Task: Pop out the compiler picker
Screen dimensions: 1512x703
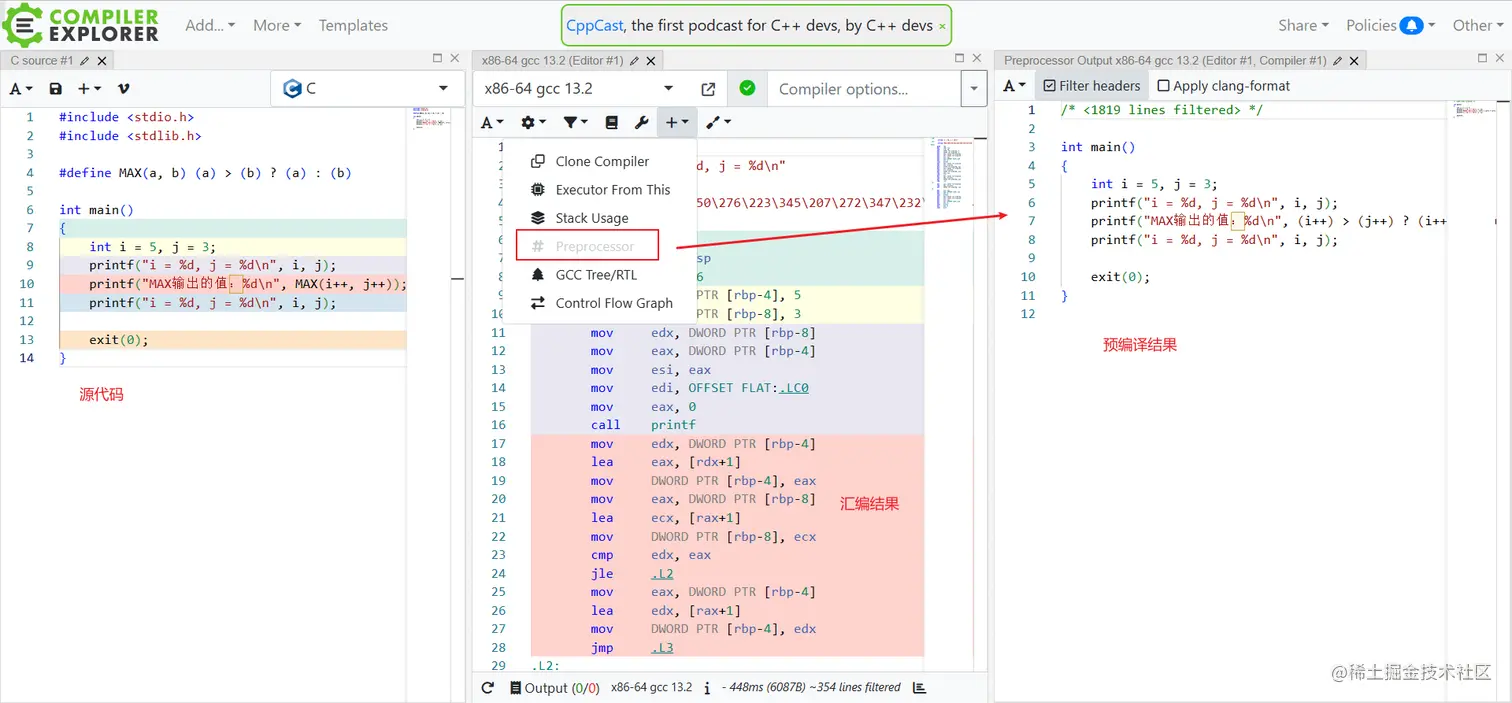Action: click(x=708, y=89)
